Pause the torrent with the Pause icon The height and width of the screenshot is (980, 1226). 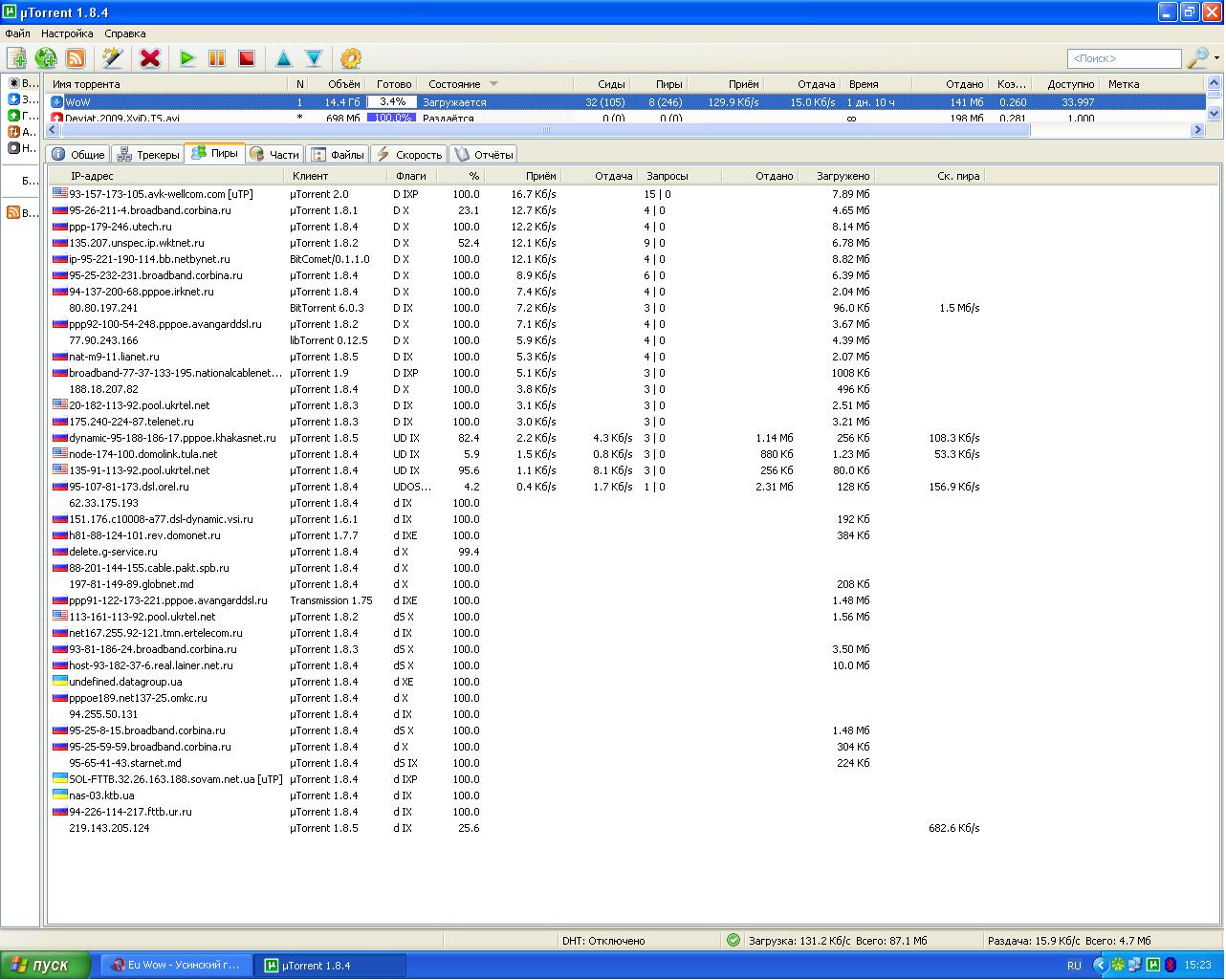tap(217, 59)
